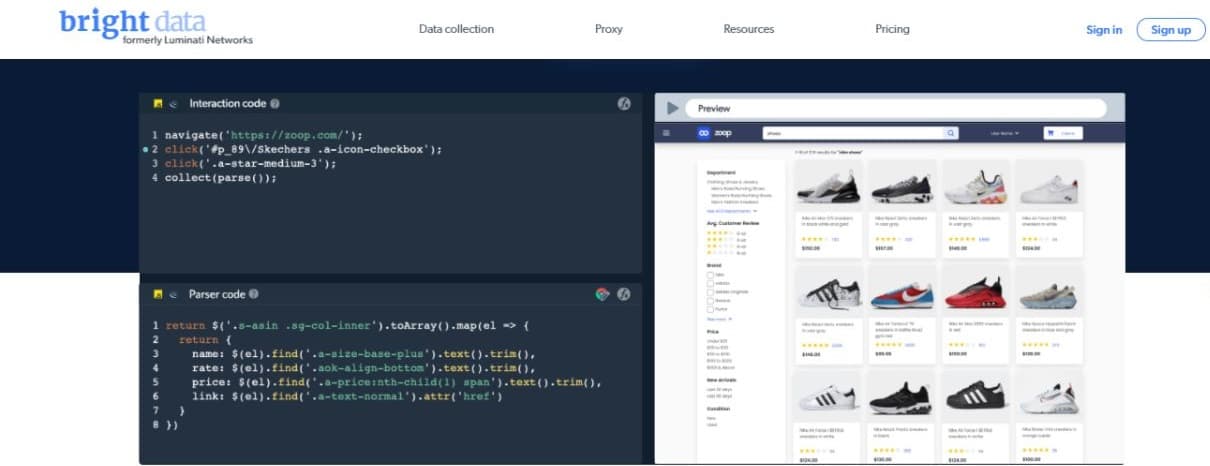The width and height of the screenshot is (1210, 466).
Task: Open the shopping cart in preview
Action: (1063, 133)
